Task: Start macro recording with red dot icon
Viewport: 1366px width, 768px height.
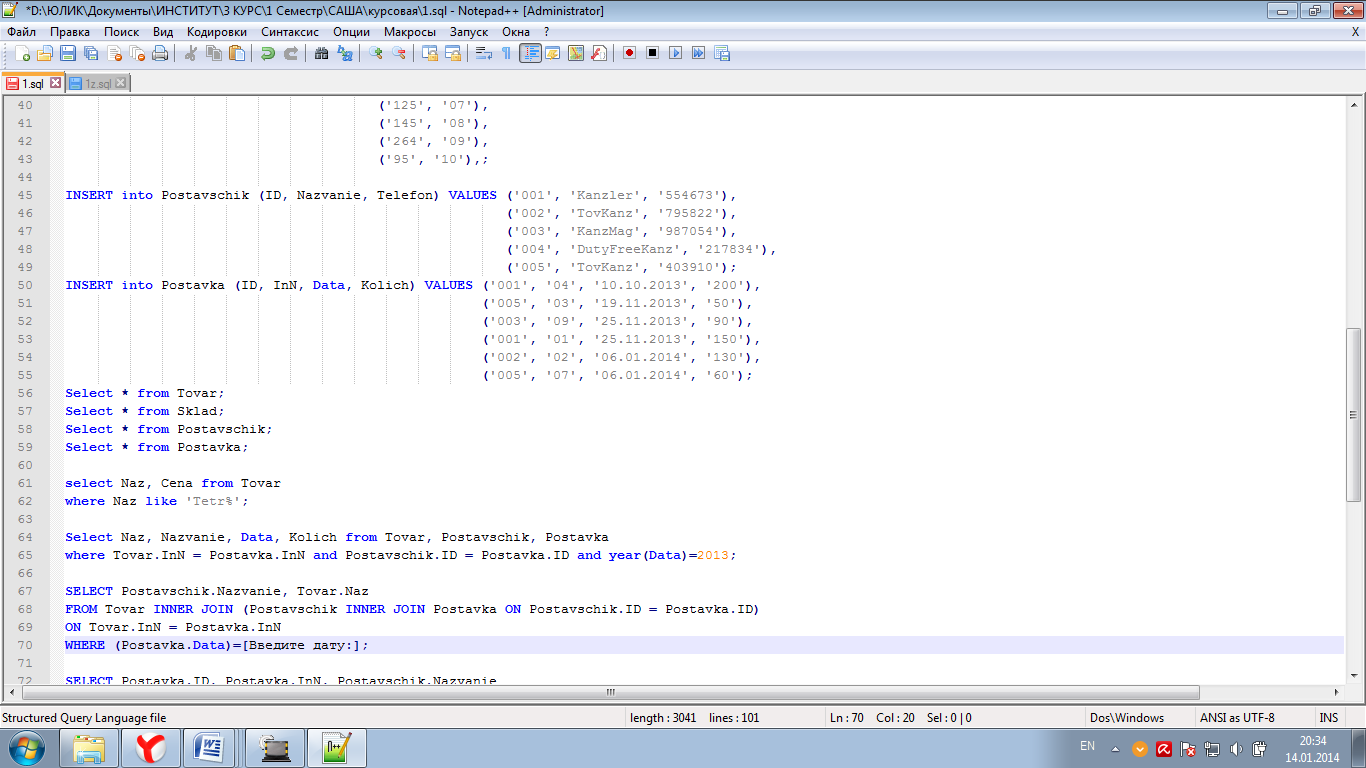Action: tap(629, 53)
